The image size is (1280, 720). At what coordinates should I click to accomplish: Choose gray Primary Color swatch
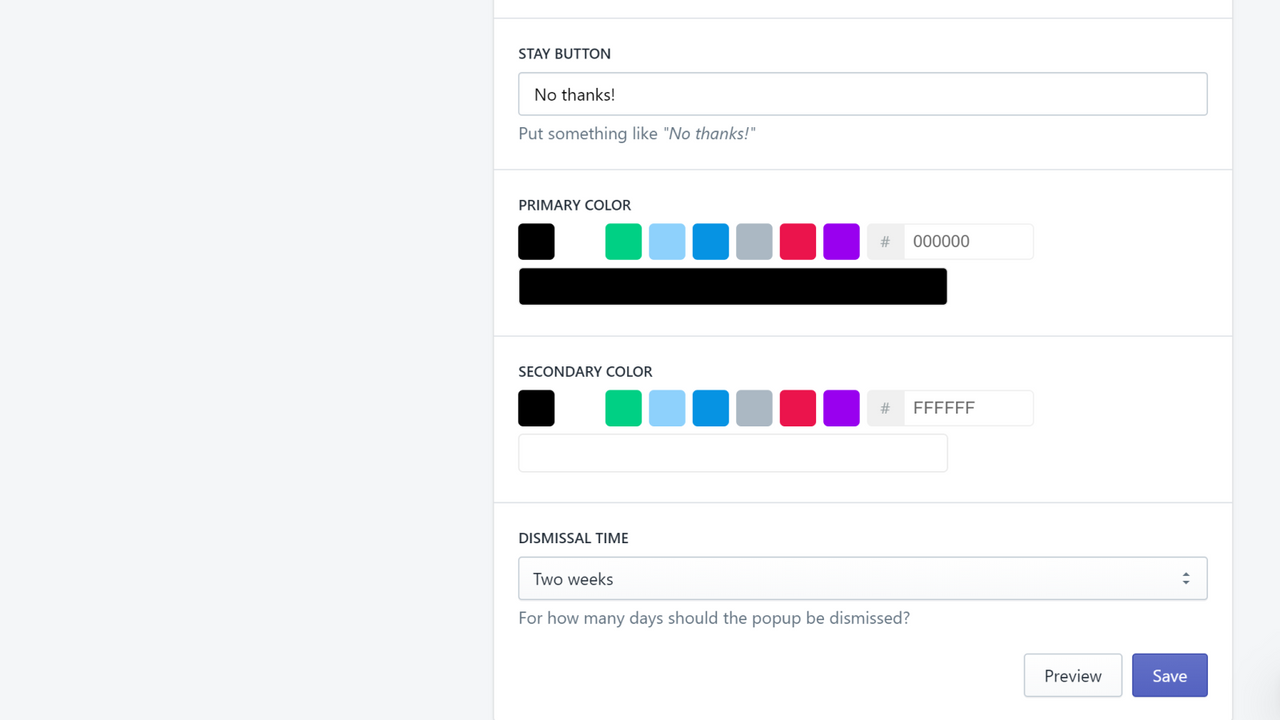click(x=754, y=241)
